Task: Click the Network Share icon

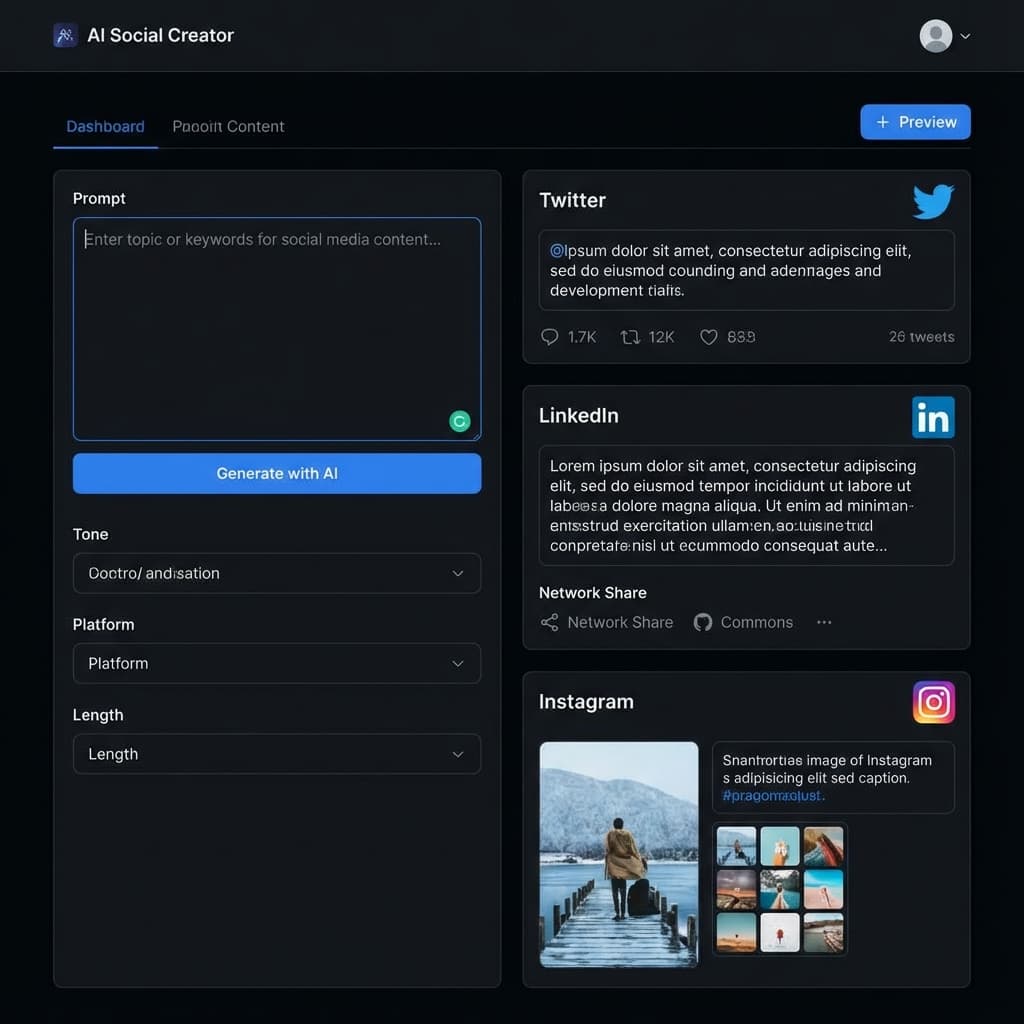Action: click(x=549, y=622)
